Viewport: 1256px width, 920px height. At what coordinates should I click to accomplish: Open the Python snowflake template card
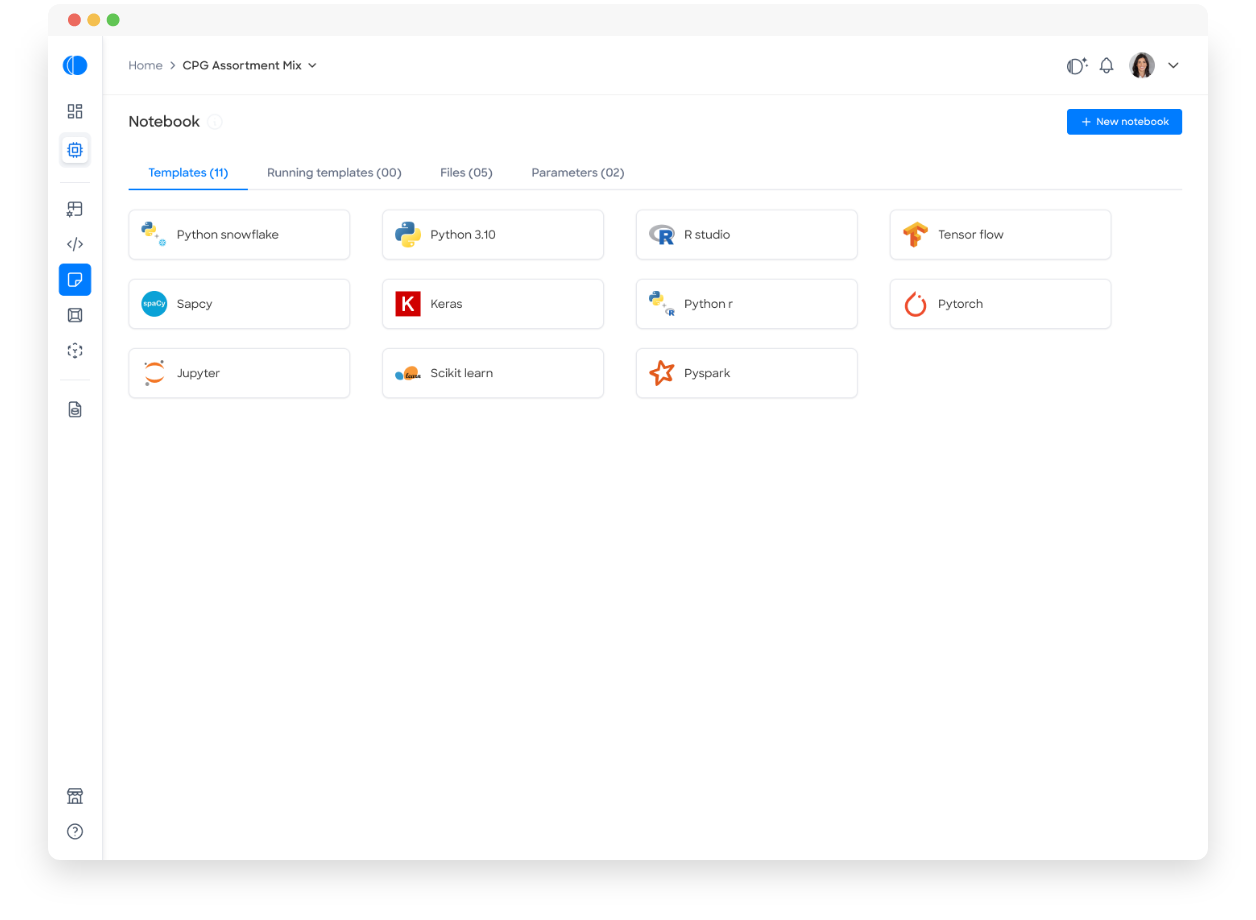(x=239, y=235)
